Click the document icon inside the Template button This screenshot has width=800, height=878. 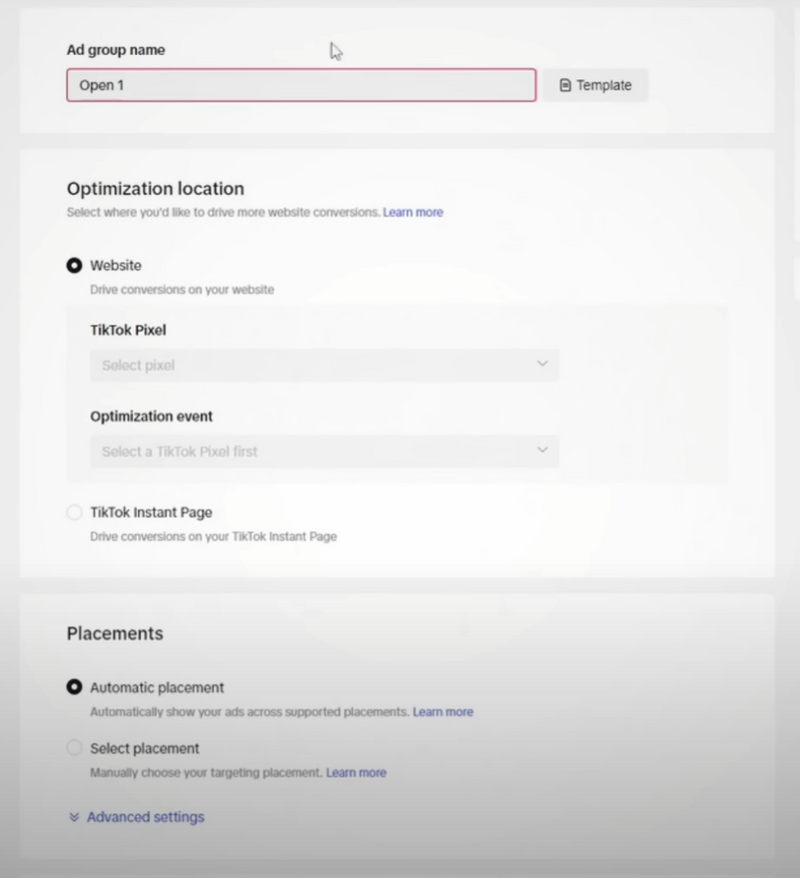click(564, 85)
